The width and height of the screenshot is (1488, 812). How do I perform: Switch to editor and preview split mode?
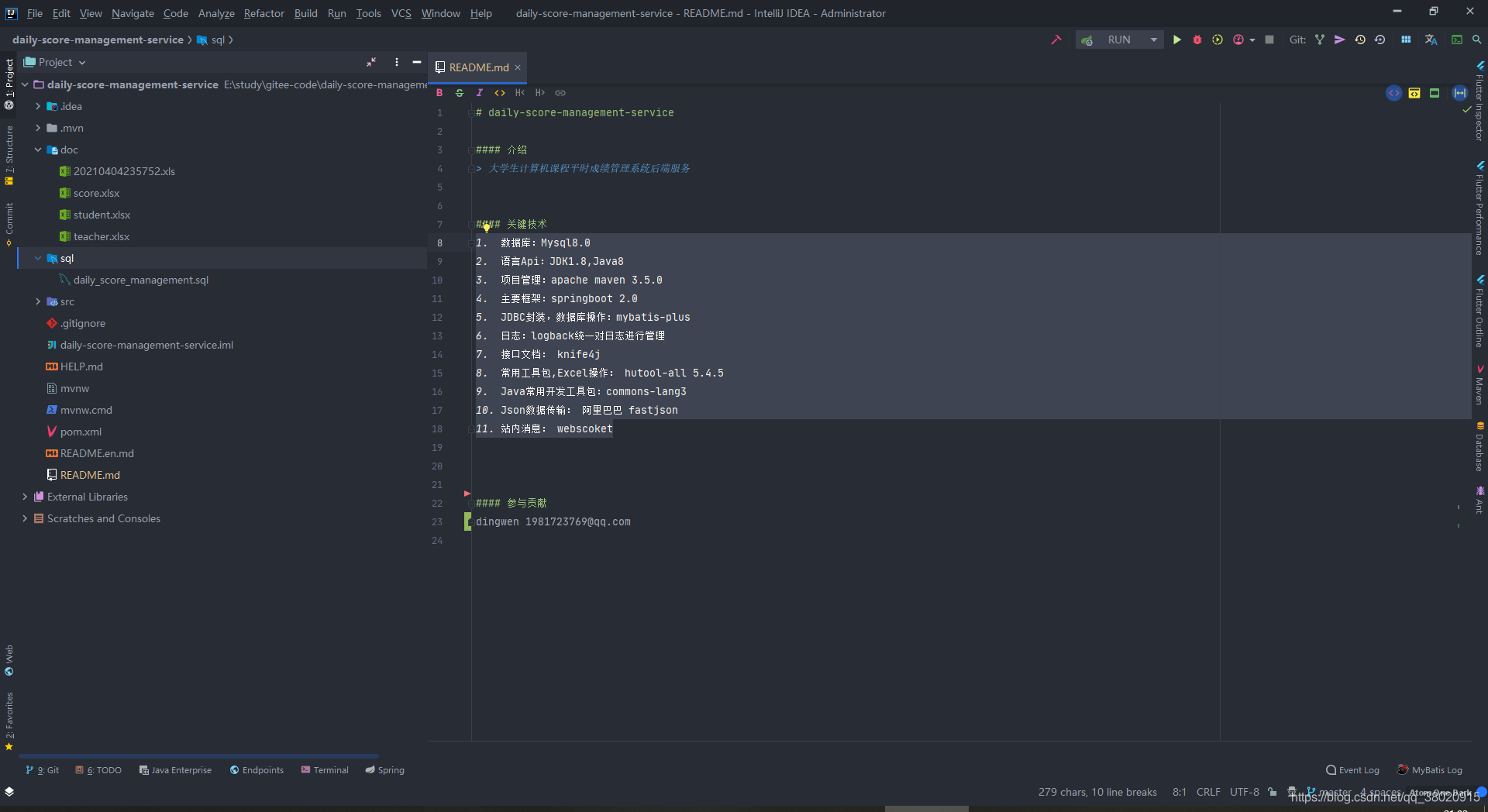click(x=1414, y=93)
